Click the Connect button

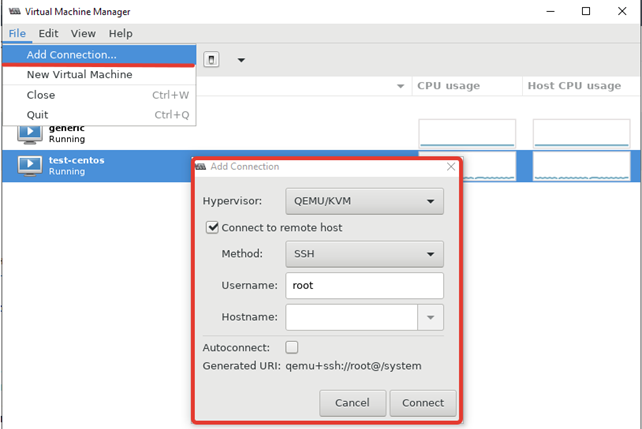pos(423,403)
